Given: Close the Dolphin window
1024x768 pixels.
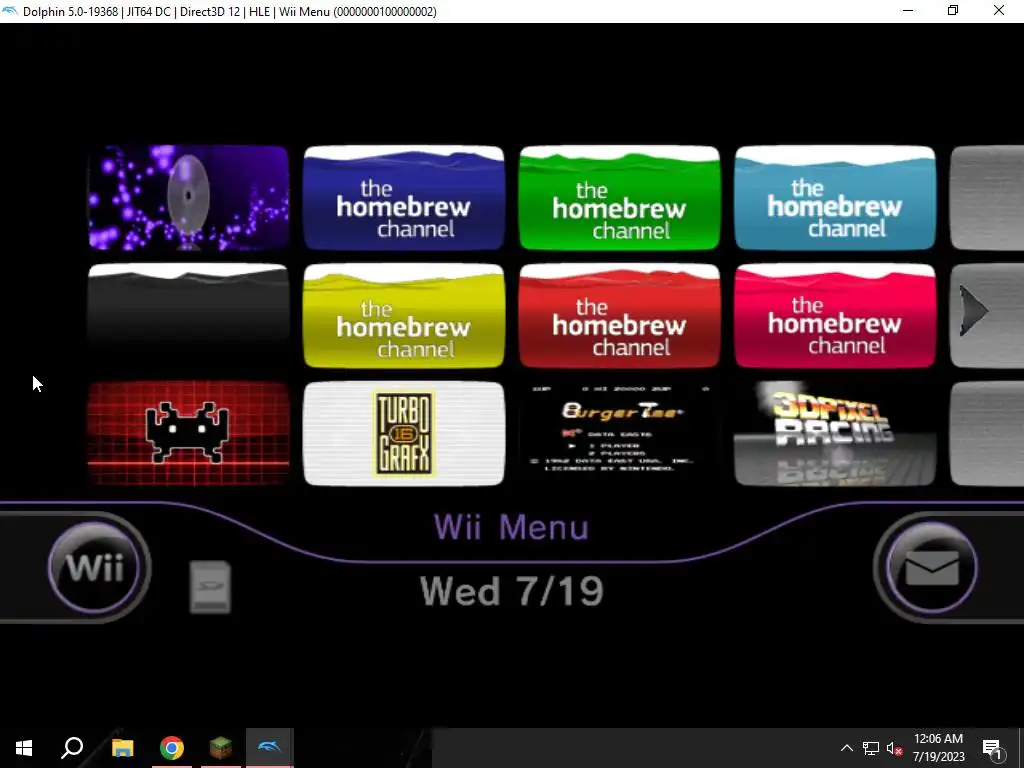Looking at the screenshot, I should pyautogui.click(x=999, y=10).
